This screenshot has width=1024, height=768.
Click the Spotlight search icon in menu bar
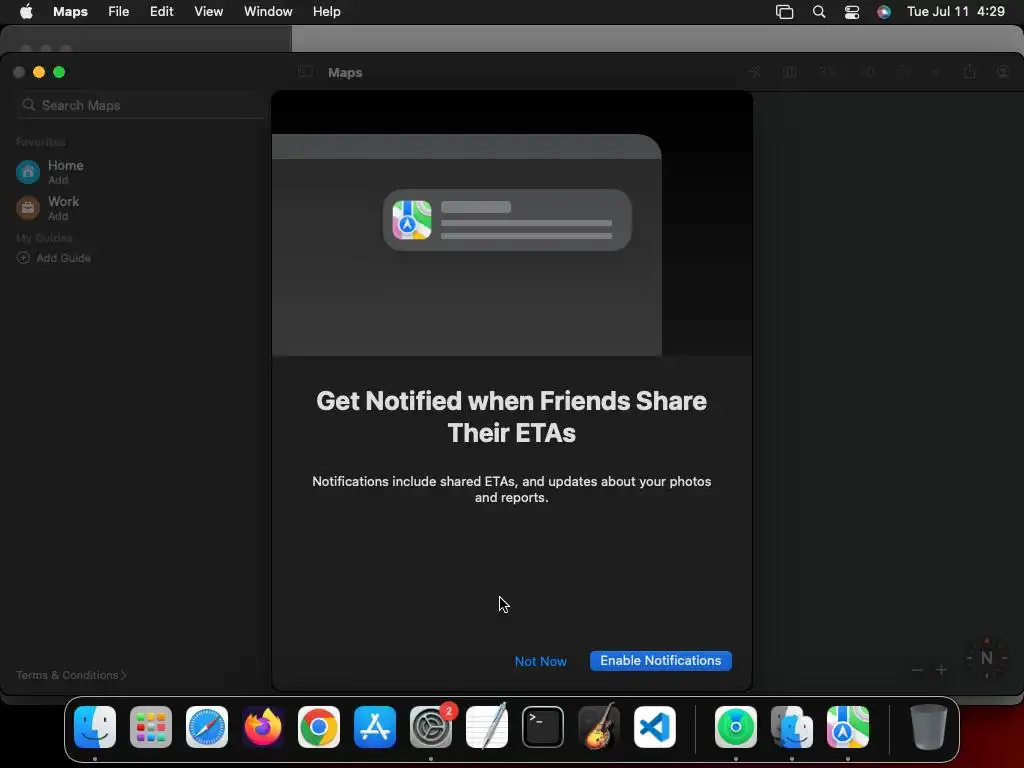pyautogui.click(x=818, y=12)
